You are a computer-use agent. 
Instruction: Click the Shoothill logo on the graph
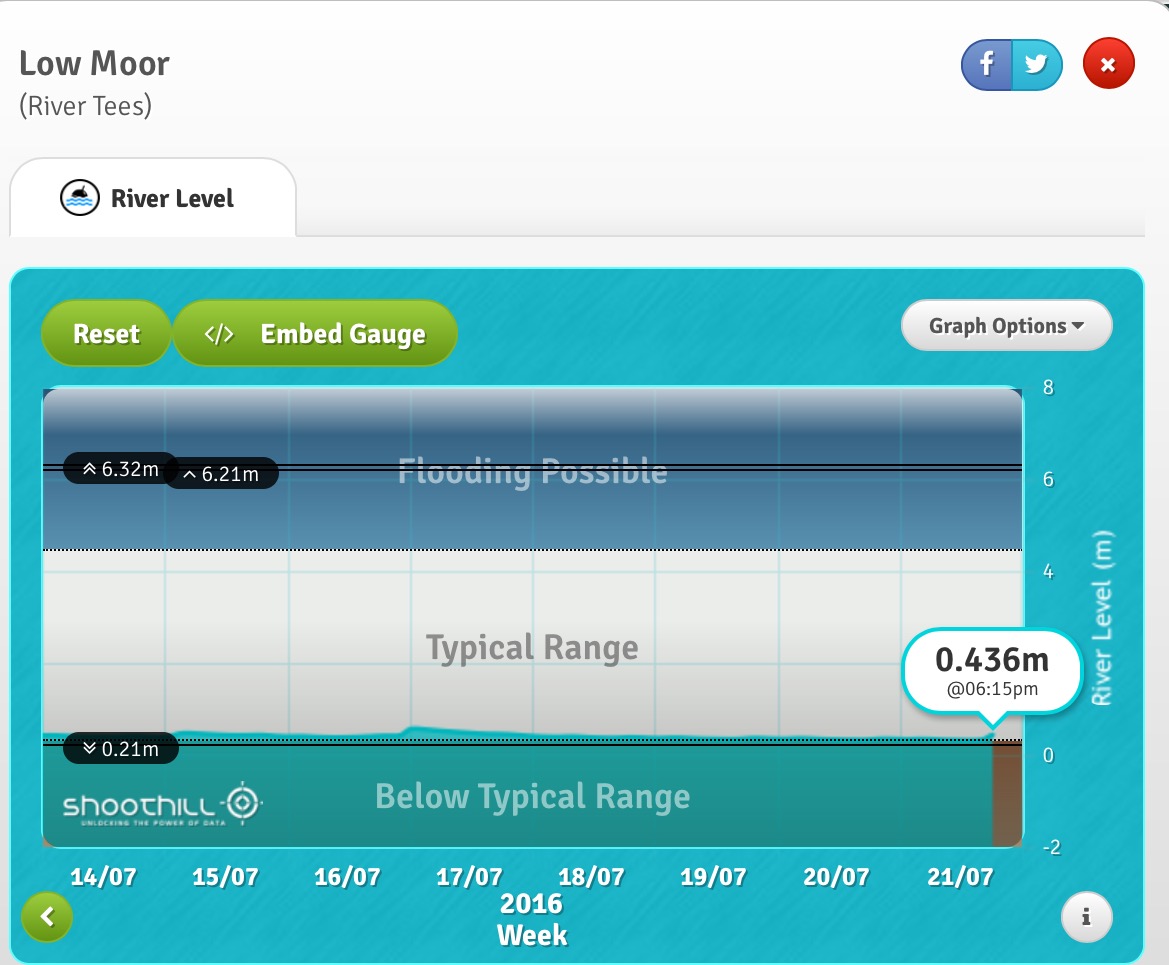tap(162, 805)
